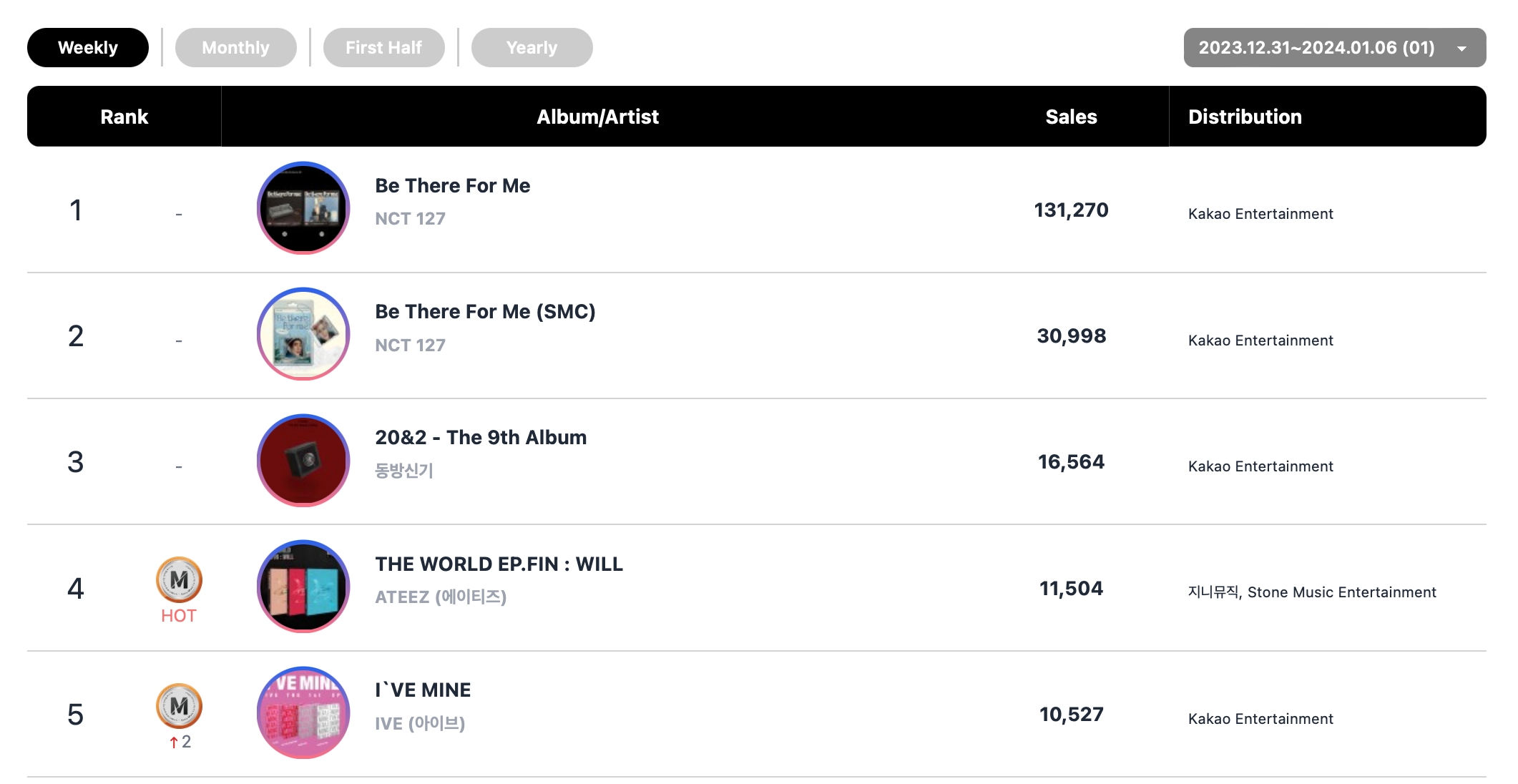Image resolution: width=1518 pixels, height=784 pixels.
Task: Click the Sales column header
Action: point(1071,117)
